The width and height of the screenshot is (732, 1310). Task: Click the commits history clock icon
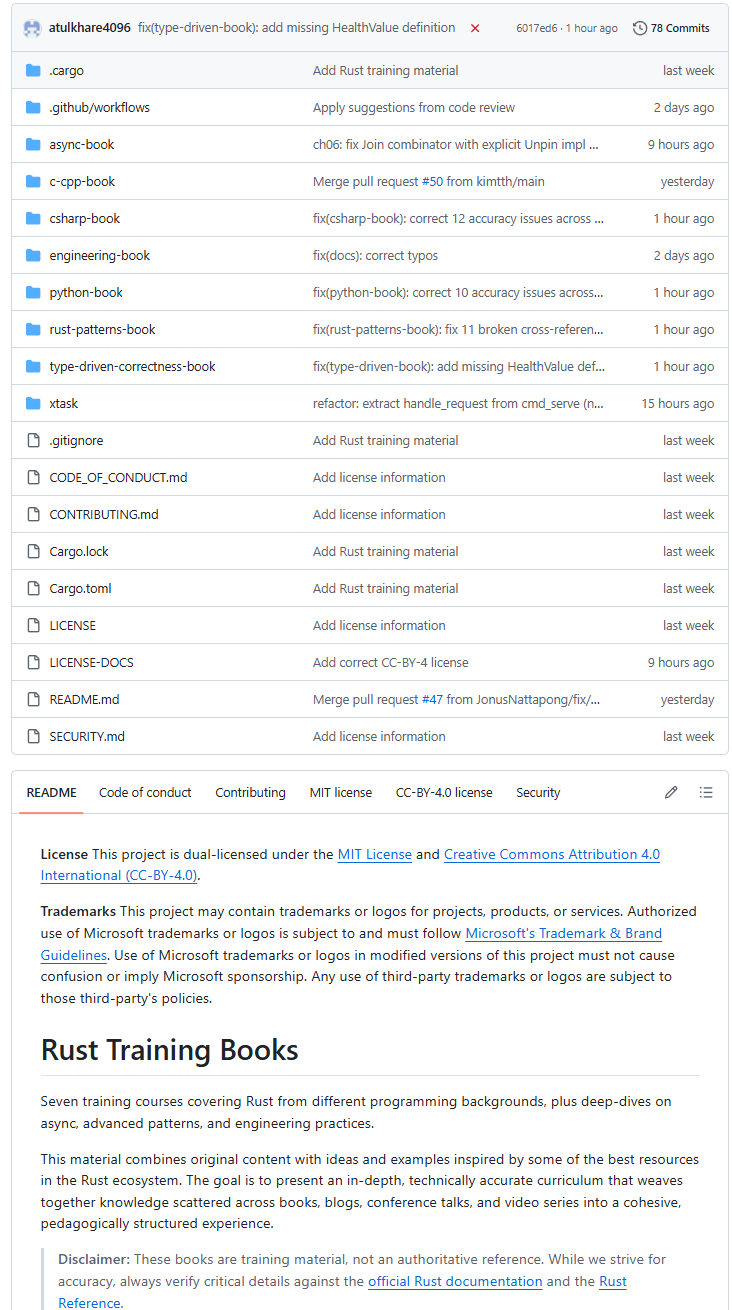coord(640,28)
